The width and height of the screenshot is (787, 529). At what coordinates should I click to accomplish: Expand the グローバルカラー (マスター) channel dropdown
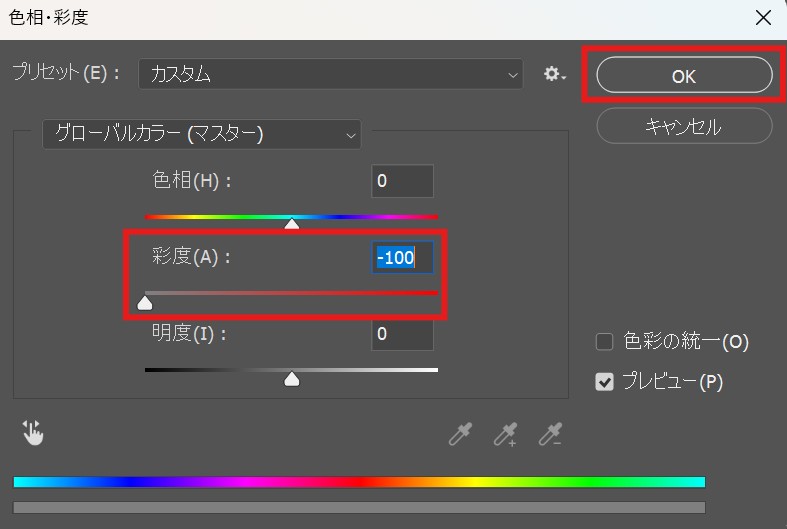[201, 134]
